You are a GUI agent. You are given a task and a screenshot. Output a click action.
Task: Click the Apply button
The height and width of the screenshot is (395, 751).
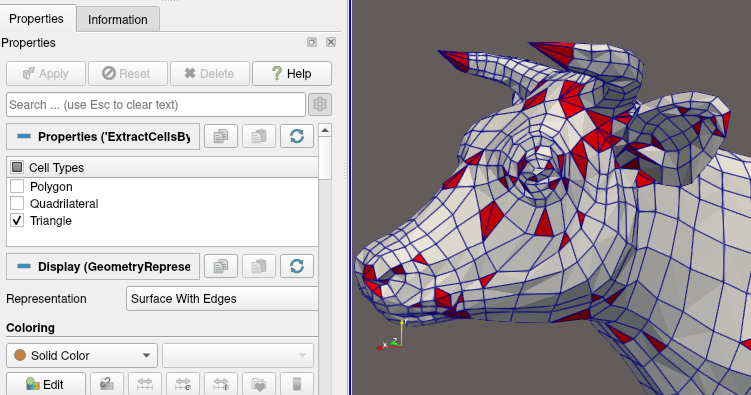(x=46, y=73)
